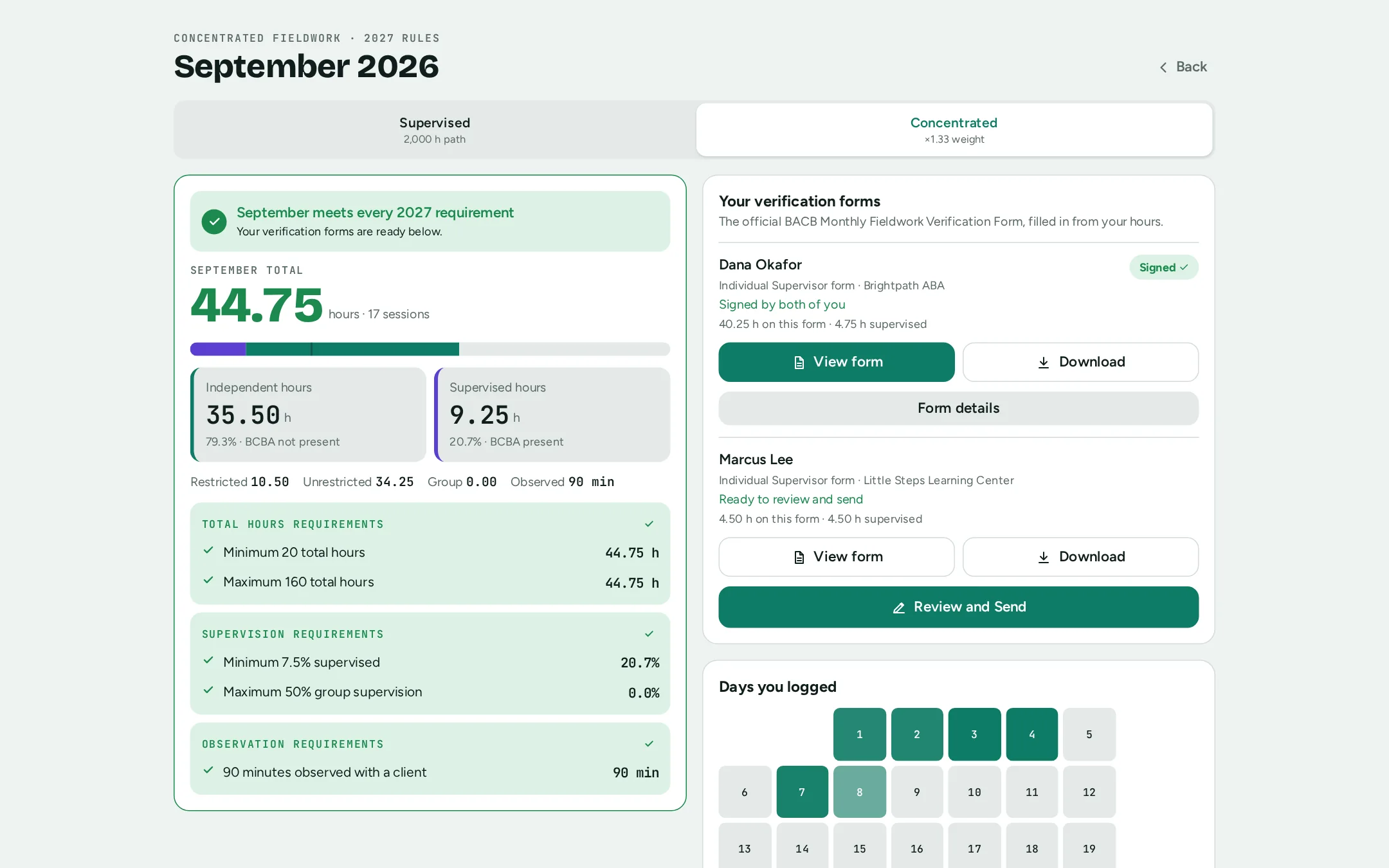The height and width of the screenshot is (868, 1389).
Task: Select day 7 in the logged days calendar
Action: (802, 792)
